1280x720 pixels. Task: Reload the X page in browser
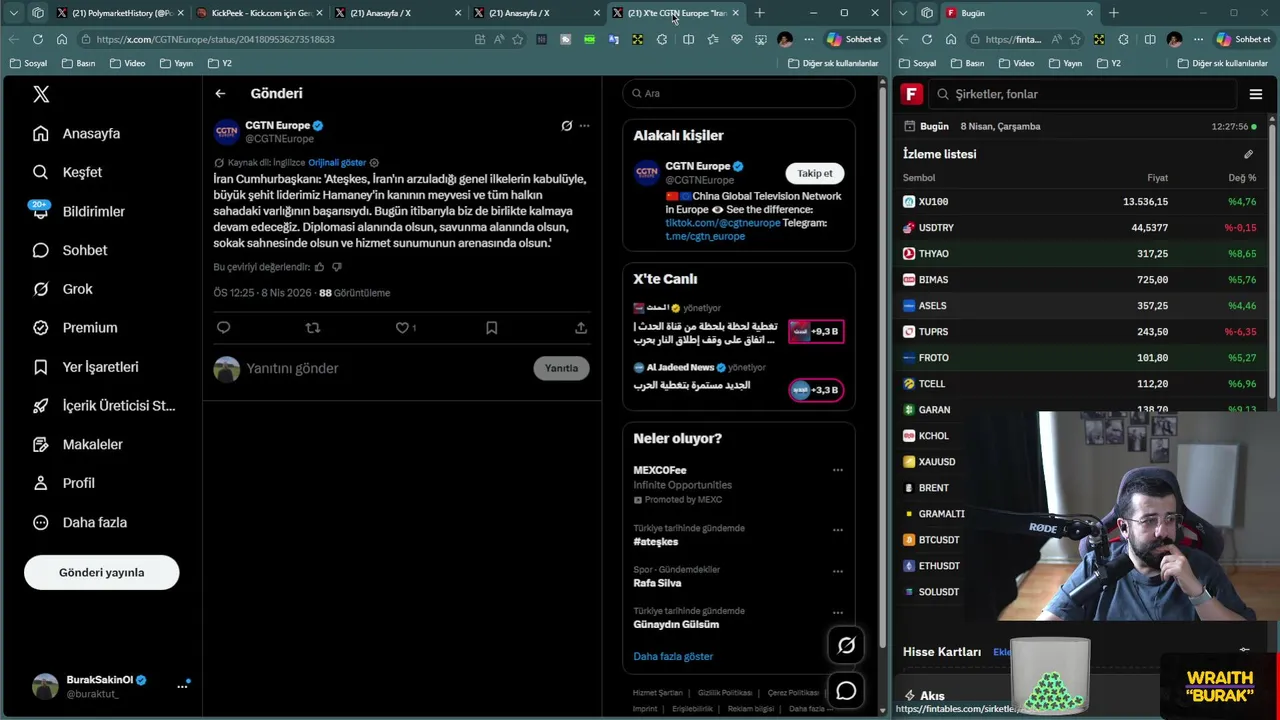37,39
